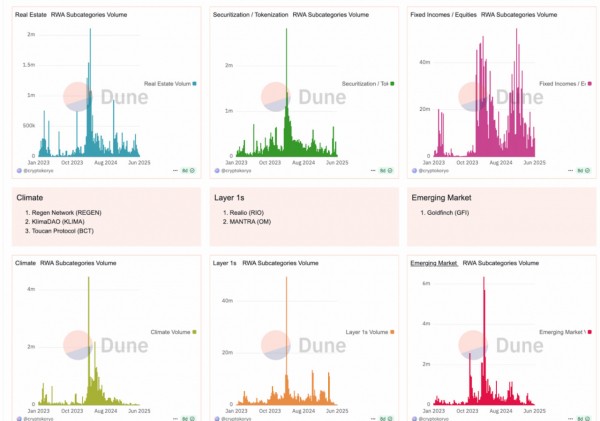The image size is (600, 421).
Task: Toggle the Securitization / Tokenization legend series
Action: pyautogui.click(x=368, y=84)
